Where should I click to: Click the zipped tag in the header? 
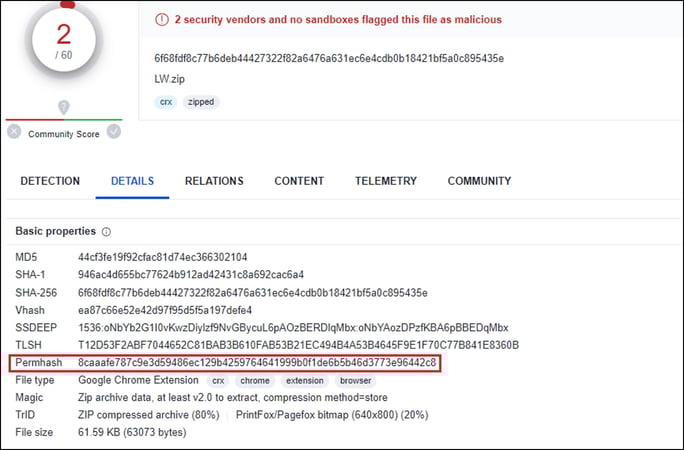click(200, 102)
